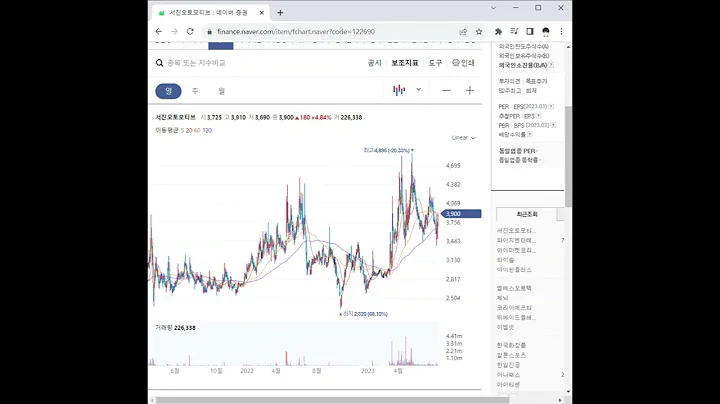Open 아이마켓코리... in the recent list
Screen dimensions: 720x404
[516, 250]
